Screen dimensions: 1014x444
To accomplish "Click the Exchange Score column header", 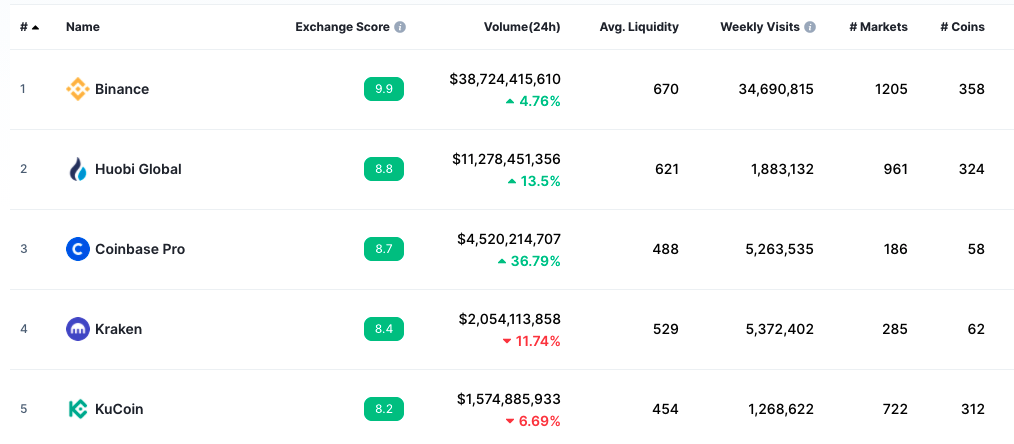I will pyautogui.click(x=342, y=27).
